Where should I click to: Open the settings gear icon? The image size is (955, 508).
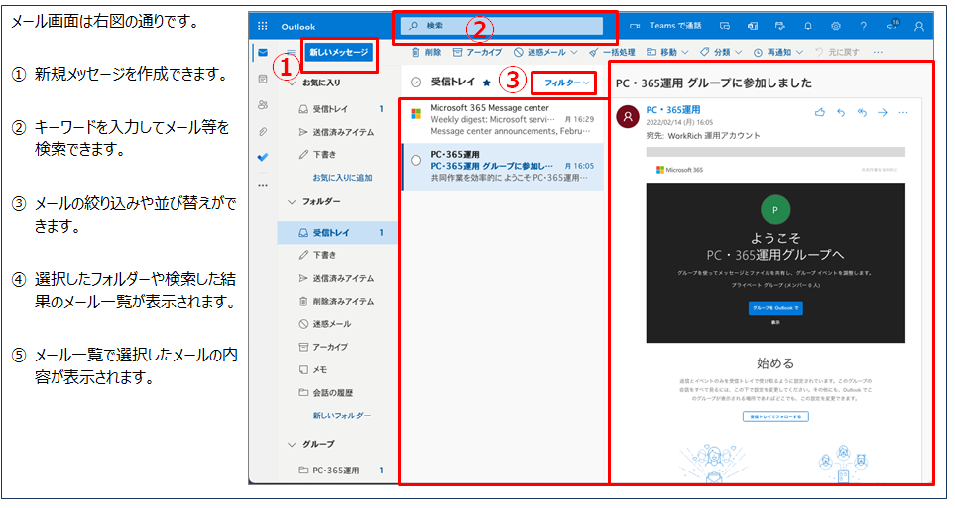tap(836, 26)
